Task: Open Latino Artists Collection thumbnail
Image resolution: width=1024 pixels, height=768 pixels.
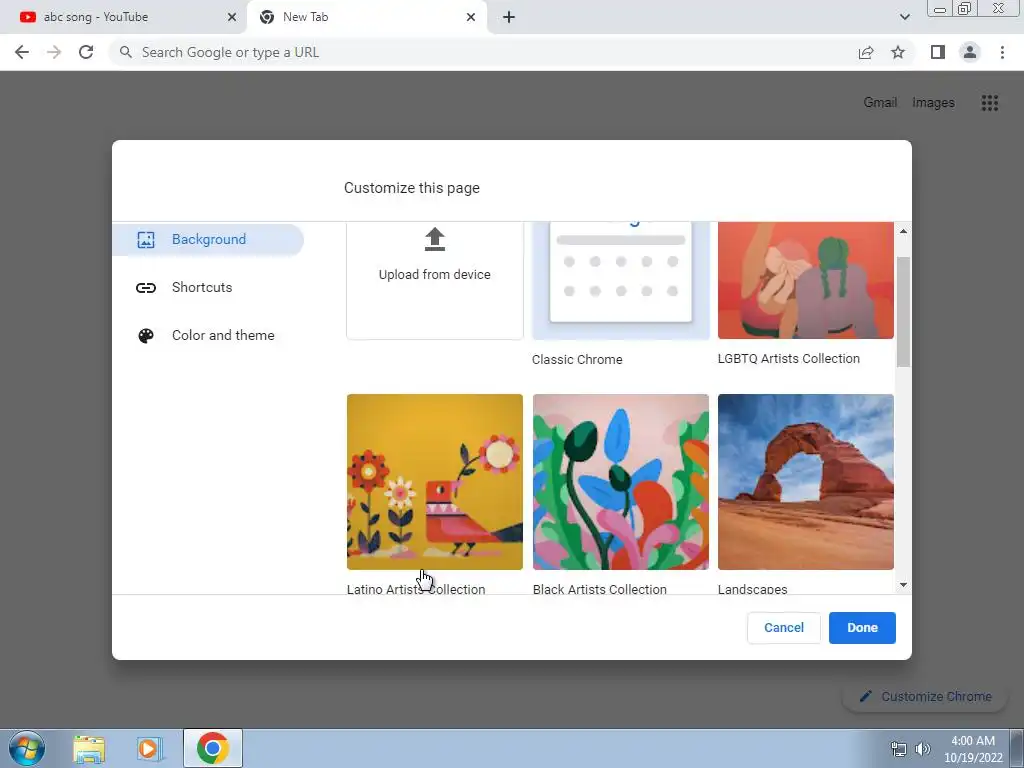Action: coord(435,482)
